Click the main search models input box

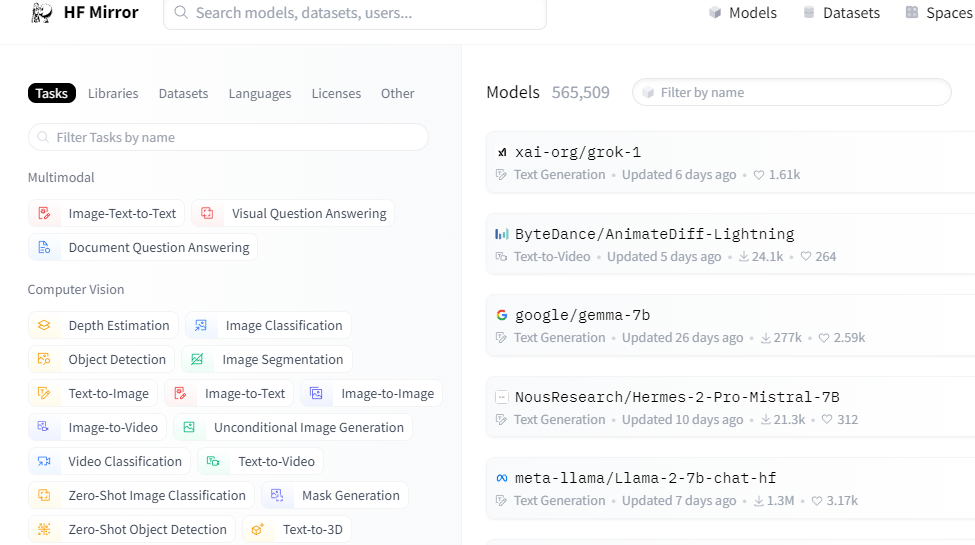355,13
